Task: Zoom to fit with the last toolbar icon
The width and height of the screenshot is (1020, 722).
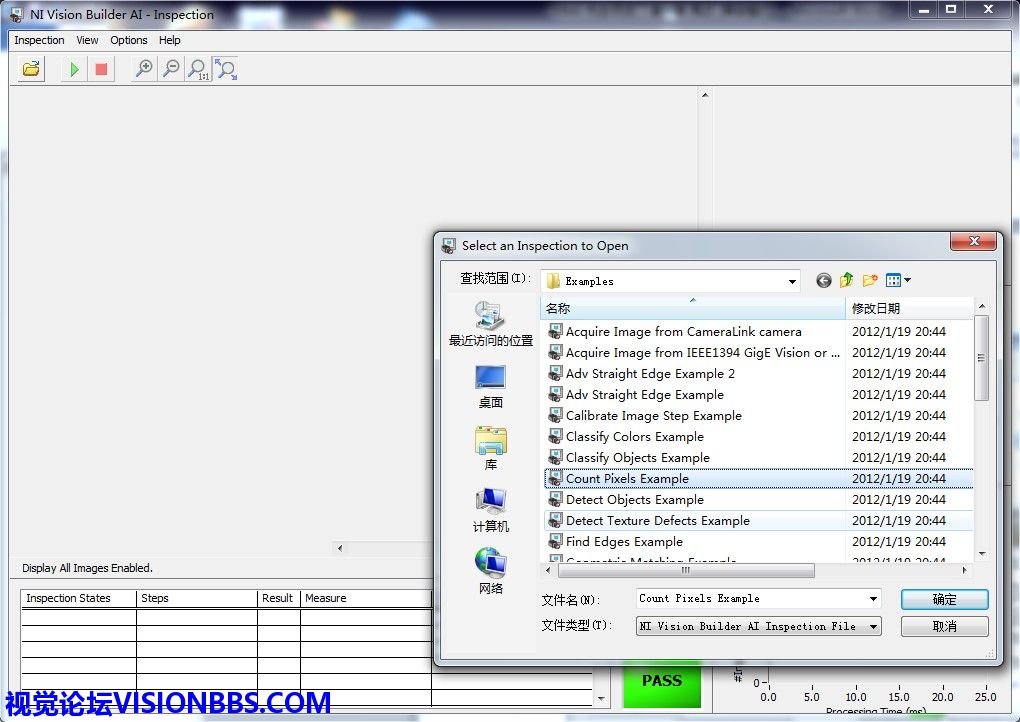Action: point(226,68)
